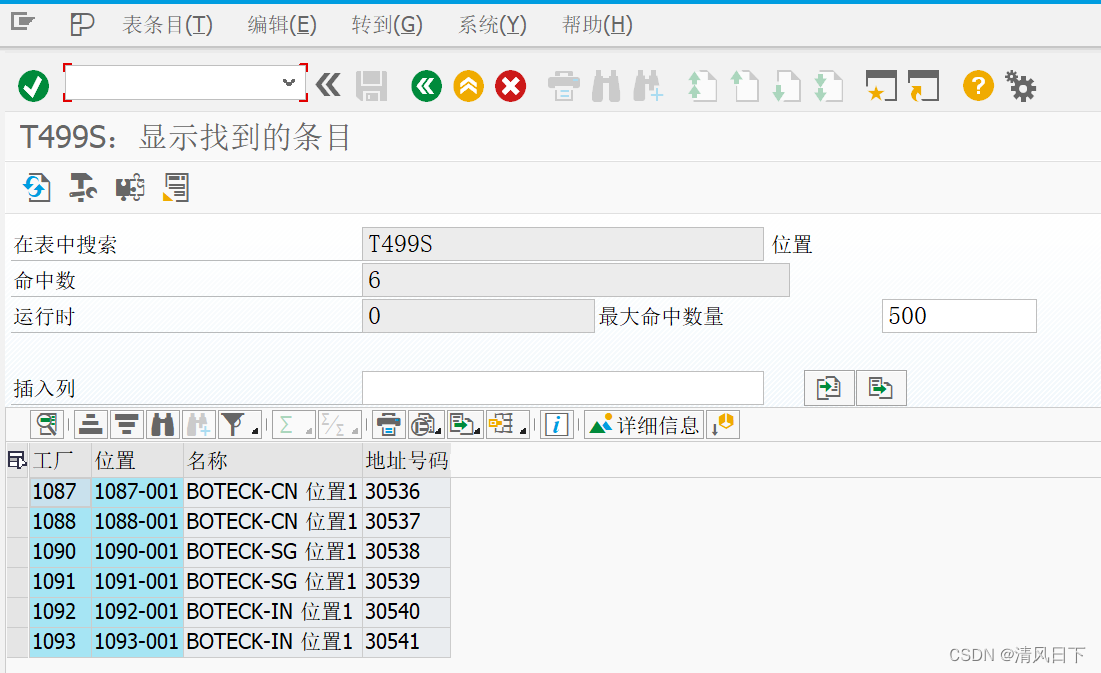Viewport: 1101px width, 673px height.
Task: Click inside the 最大命中数量 field showing 500
Action: point(957,315)
